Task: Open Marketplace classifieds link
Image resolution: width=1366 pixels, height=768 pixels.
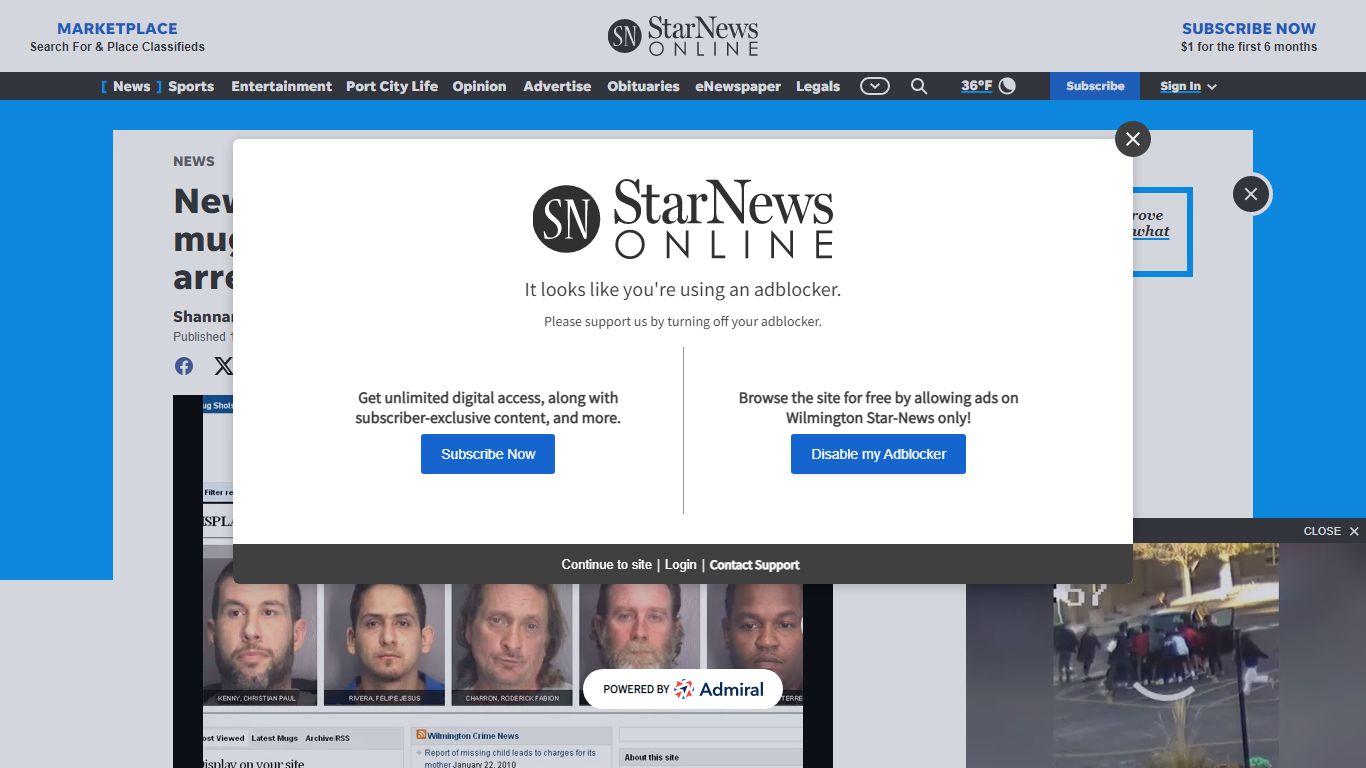Action: click(x=117, y=37)
